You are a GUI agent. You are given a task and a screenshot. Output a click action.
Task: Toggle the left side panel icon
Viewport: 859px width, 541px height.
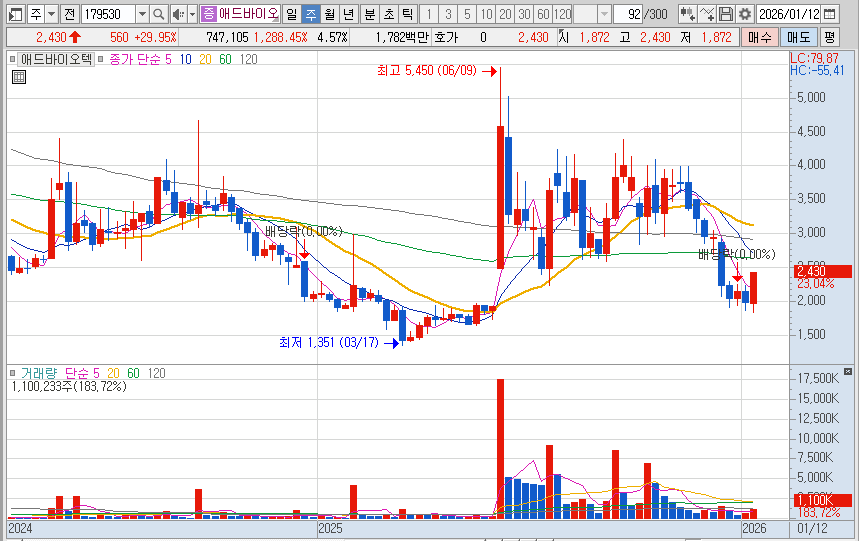16,14
